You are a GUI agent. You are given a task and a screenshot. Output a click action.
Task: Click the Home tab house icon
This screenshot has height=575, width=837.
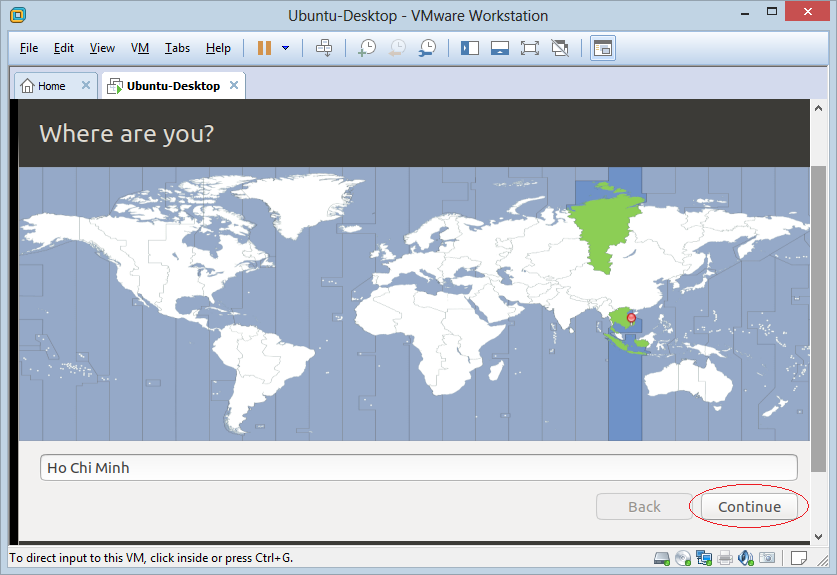[27, 85]
